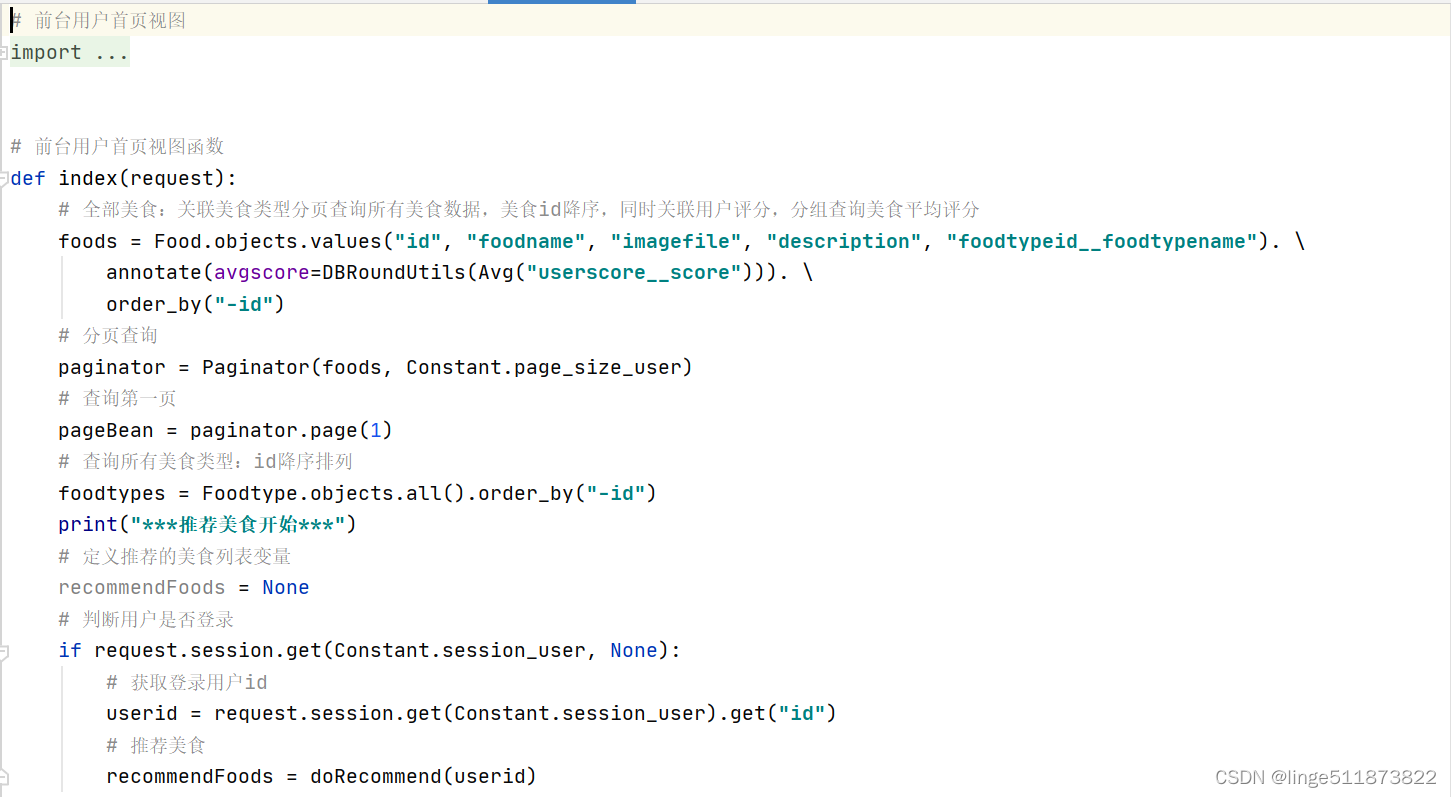The height and width of the screenshot is (797, 1451).
Task: Click the comment "# 获取登录用户id"
Action: click(x=187, y=682)
